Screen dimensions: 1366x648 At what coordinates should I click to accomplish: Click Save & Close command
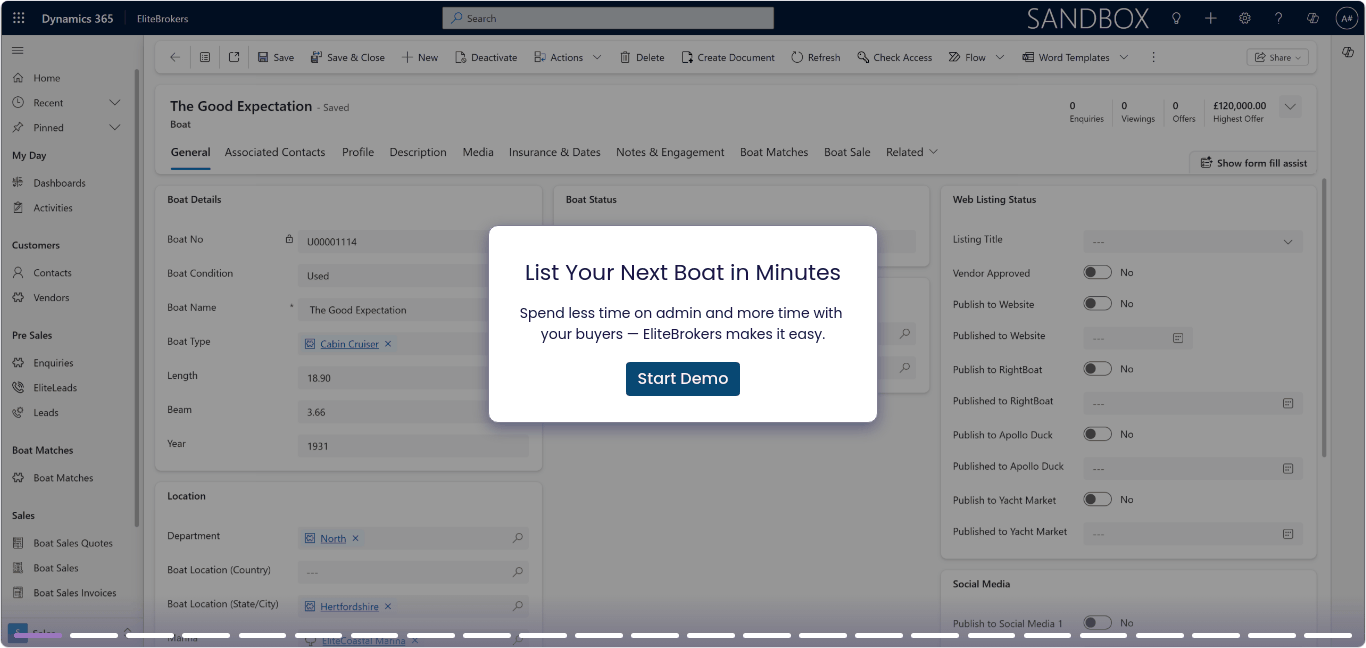(x=347, y=57)
